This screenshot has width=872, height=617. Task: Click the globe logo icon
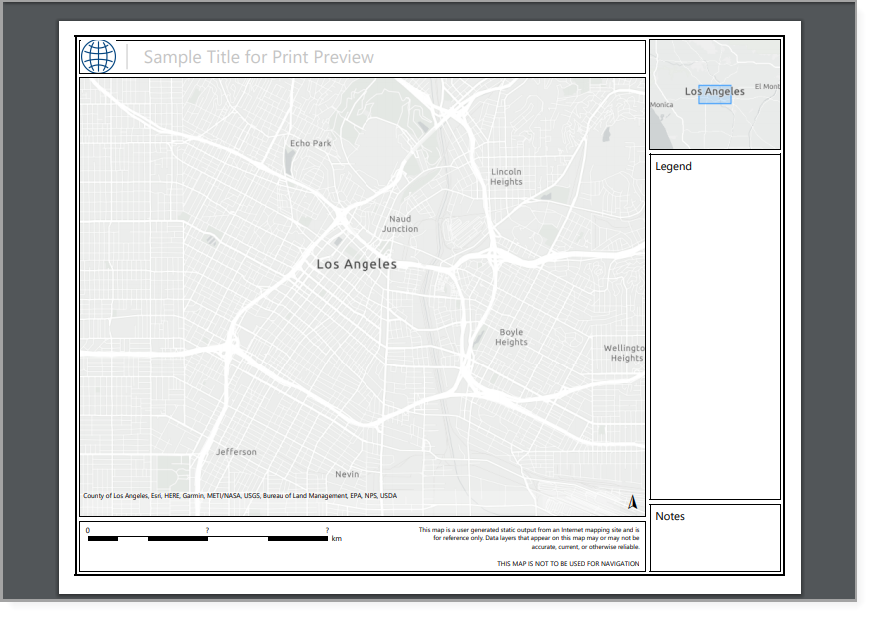point(99,57)
